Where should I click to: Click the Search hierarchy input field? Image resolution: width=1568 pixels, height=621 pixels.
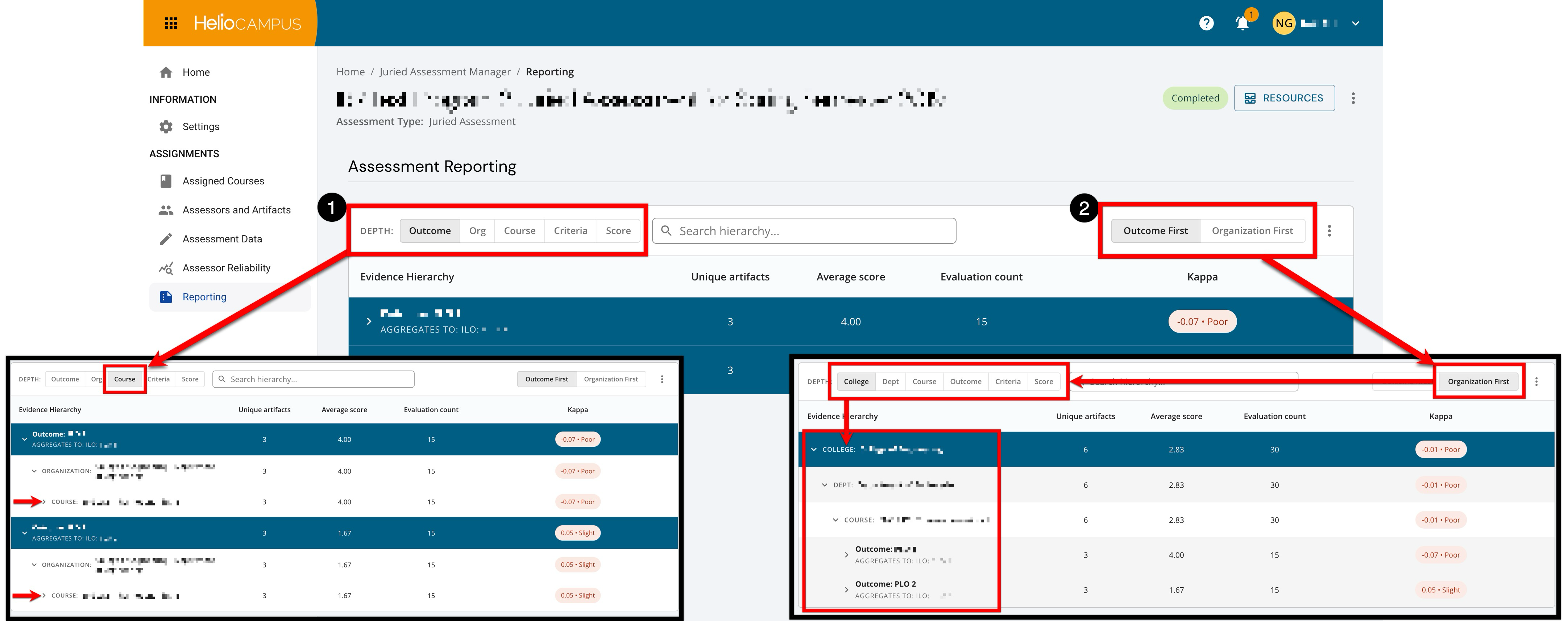[x=804, y=230]
